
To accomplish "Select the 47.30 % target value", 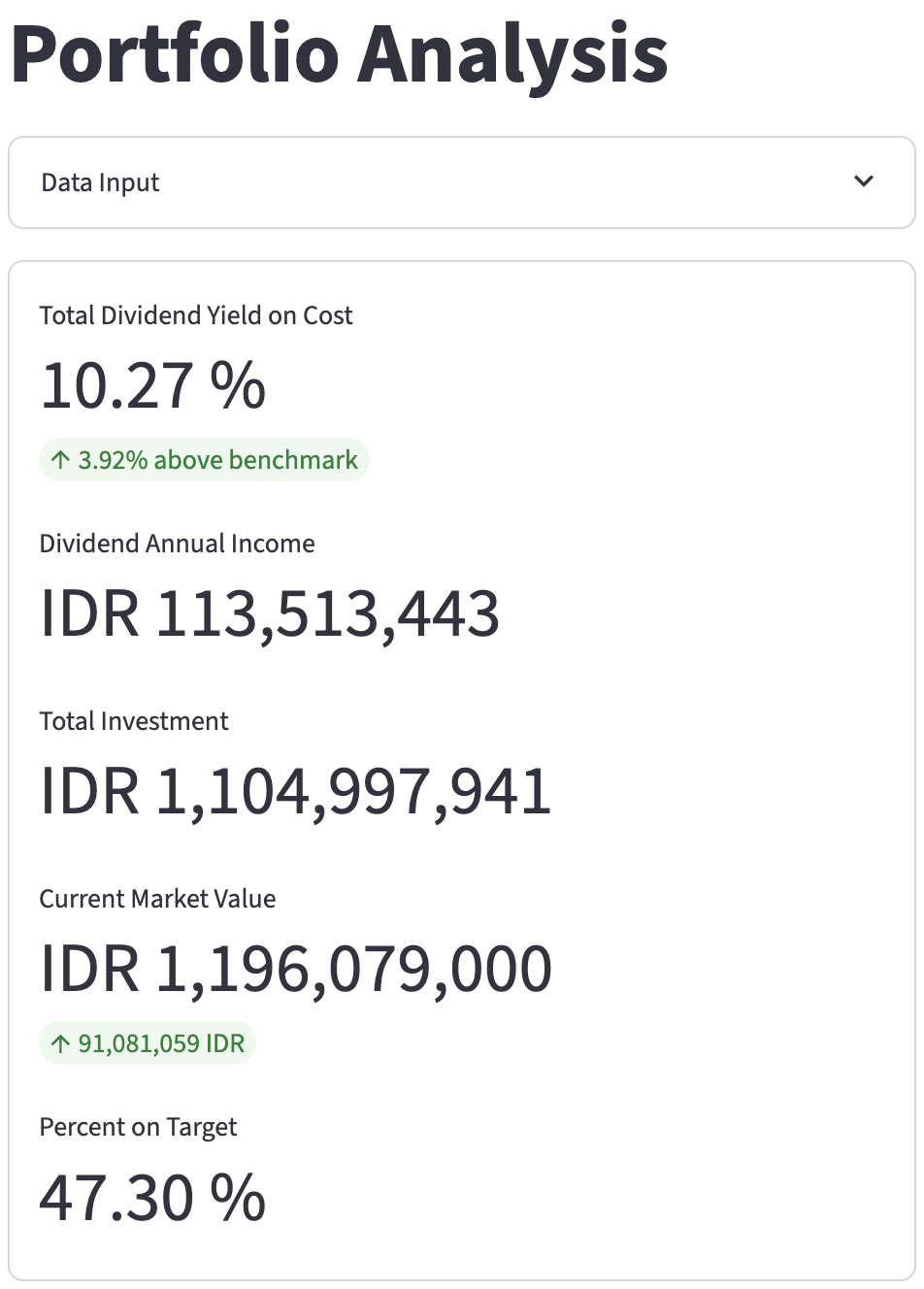I will coord(152,1198).
